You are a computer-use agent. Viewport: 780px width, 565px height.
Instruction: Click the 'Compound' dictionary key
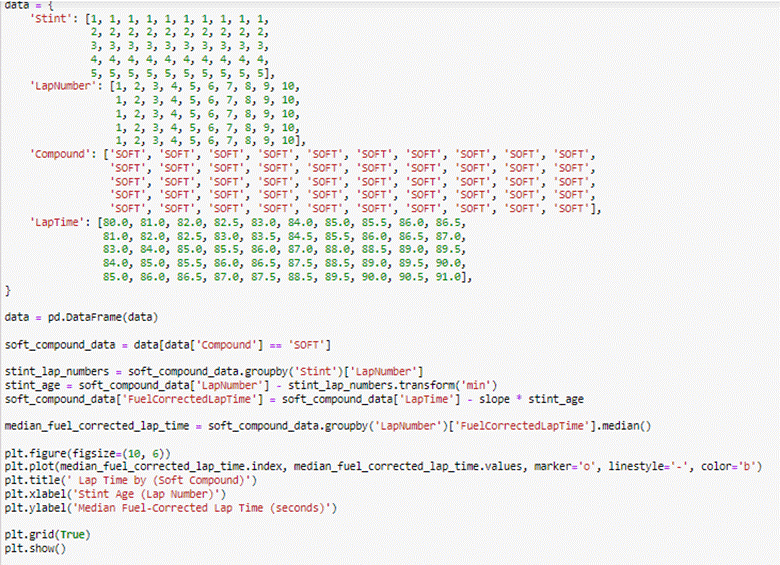point(60,154)
